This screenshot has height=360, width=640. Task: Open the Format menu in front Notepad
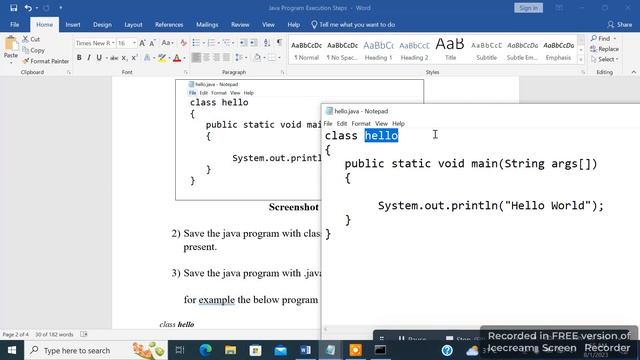coord(361,123)
